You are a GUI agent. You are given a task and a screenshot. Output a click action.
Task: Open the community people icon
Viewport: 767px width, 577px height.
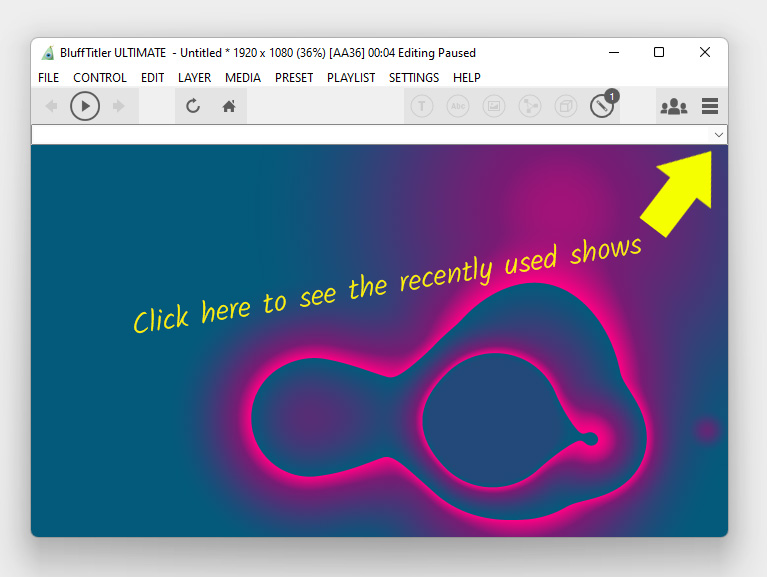674,106
